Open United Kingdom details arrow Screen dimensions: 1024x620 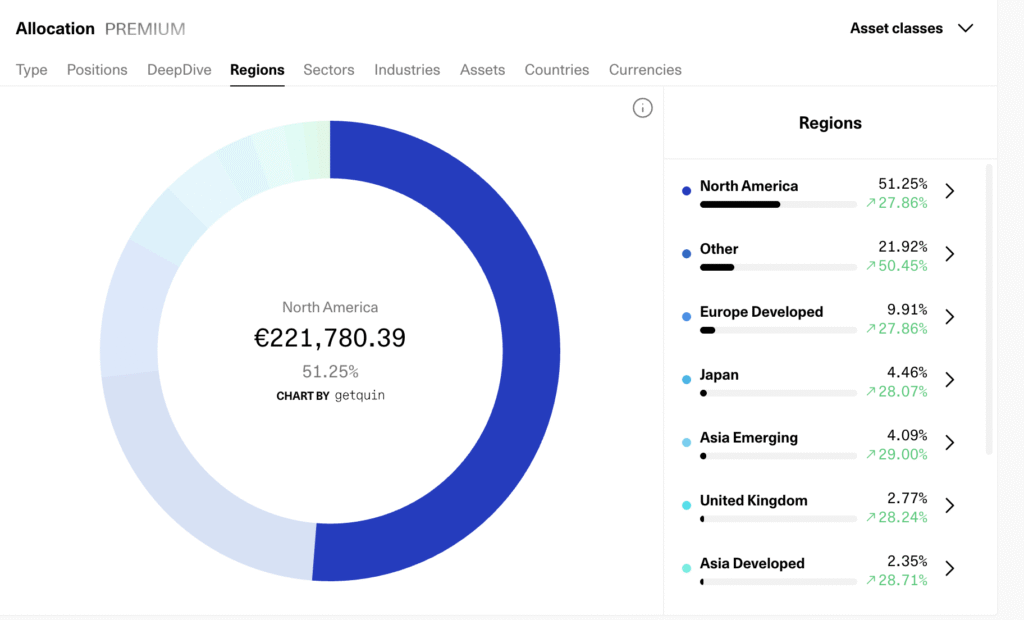tap(950, 506)
